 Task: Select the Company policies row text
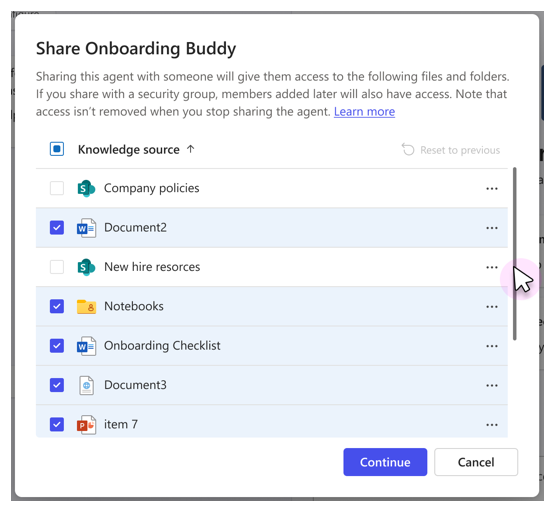(x=151, y=188)
